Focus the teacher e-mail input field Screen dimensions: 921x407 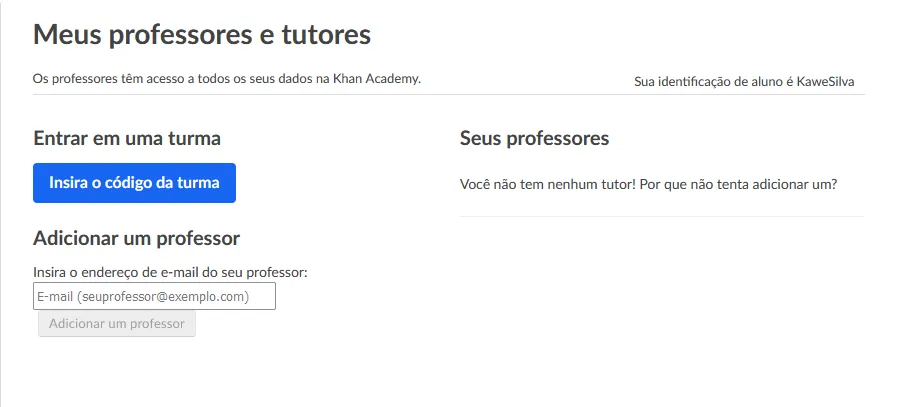154,296
